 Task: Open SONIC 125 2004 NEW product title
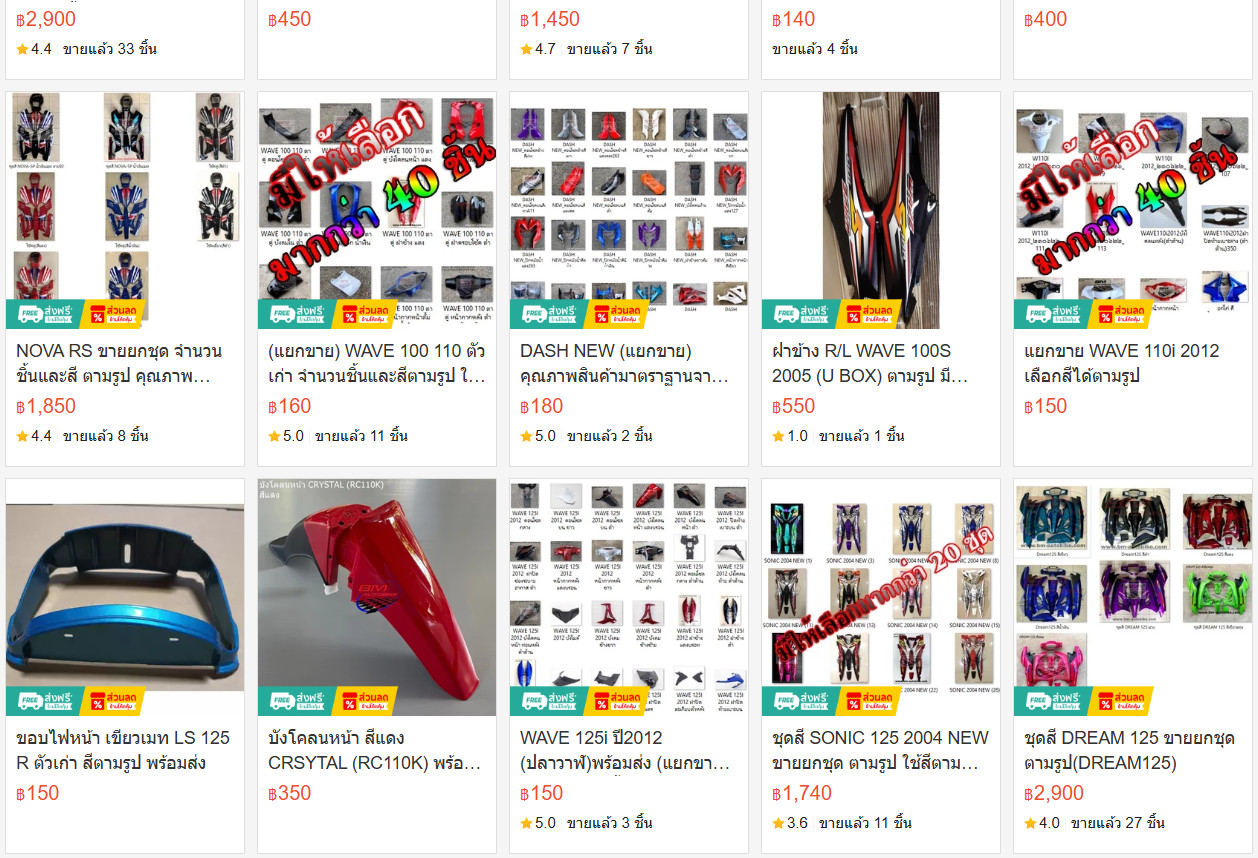[880, 751]
